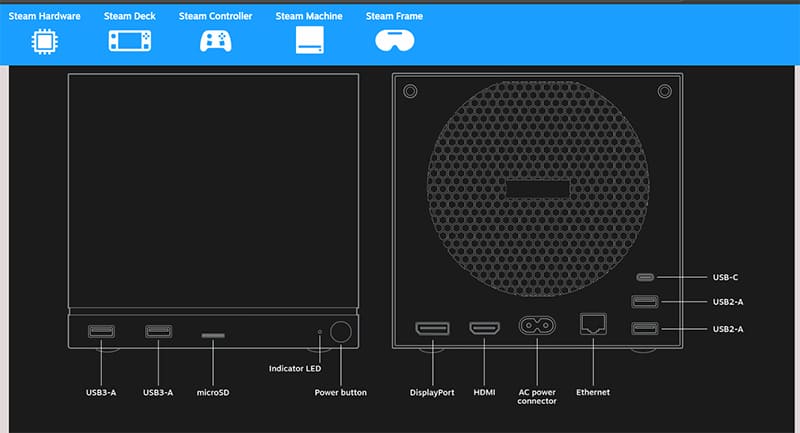Choose the Steam Machine box icon
Viewport: 800px width, 433px height.
310,40
